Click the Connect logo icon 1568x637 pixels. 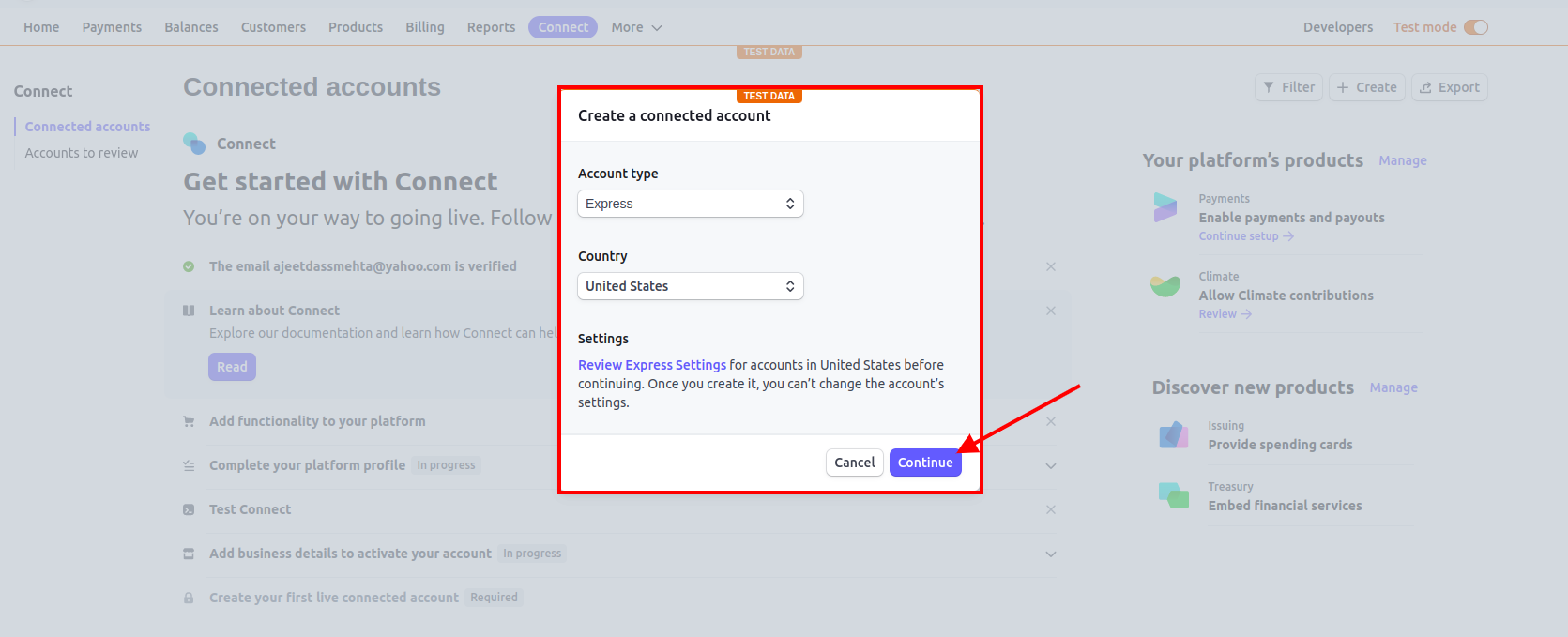[x=194, y=144]
